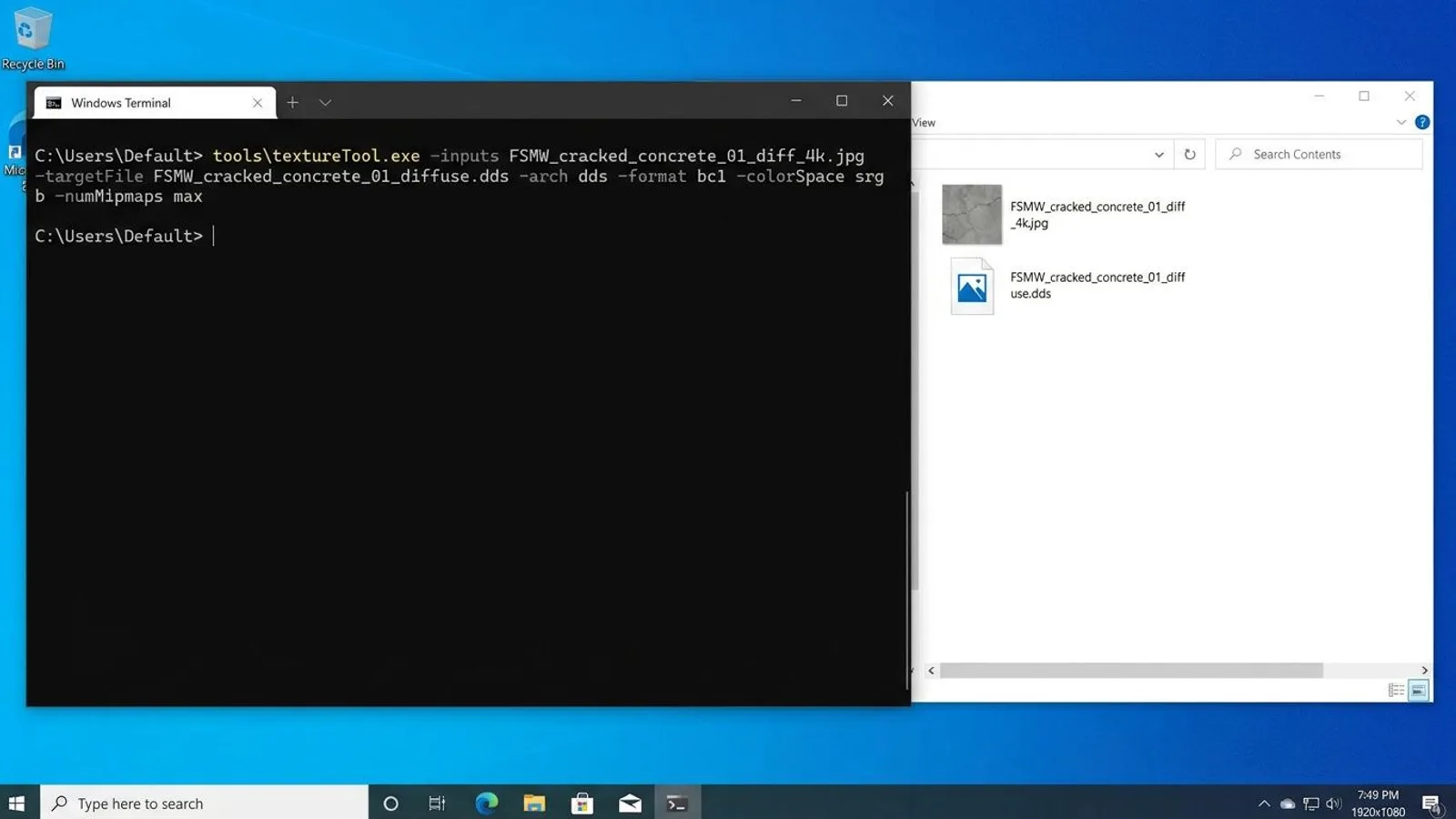Open the OneDrive tray icon
This screenshot has height=819, width=1456.
(1288, 804)
